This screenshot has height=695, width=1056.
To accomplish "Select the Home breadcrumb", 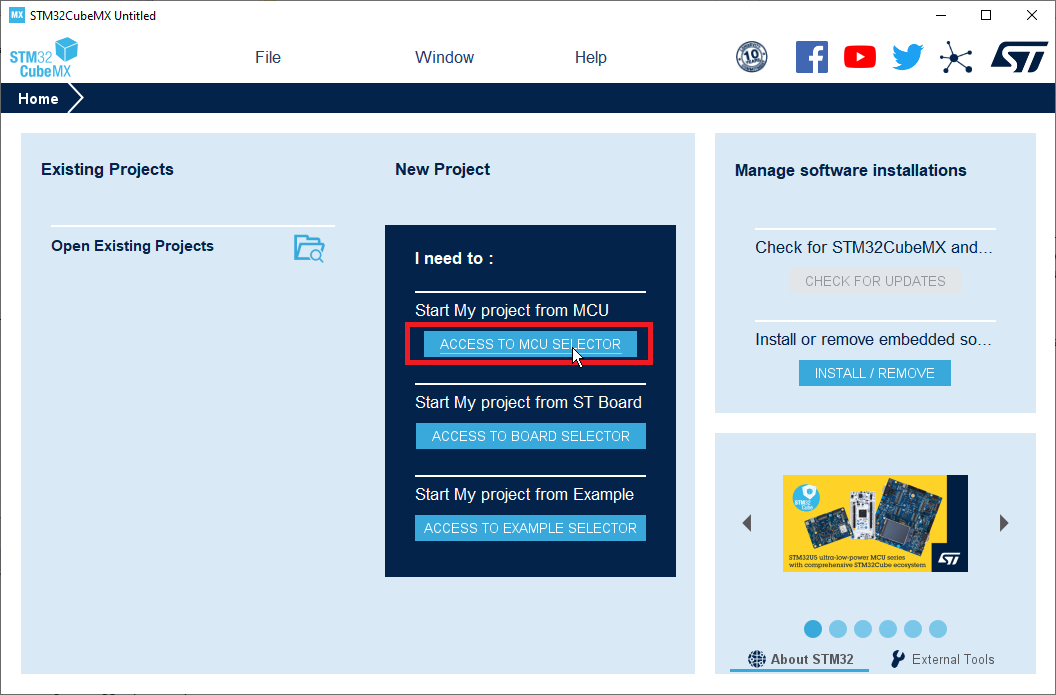I will 38,99.
